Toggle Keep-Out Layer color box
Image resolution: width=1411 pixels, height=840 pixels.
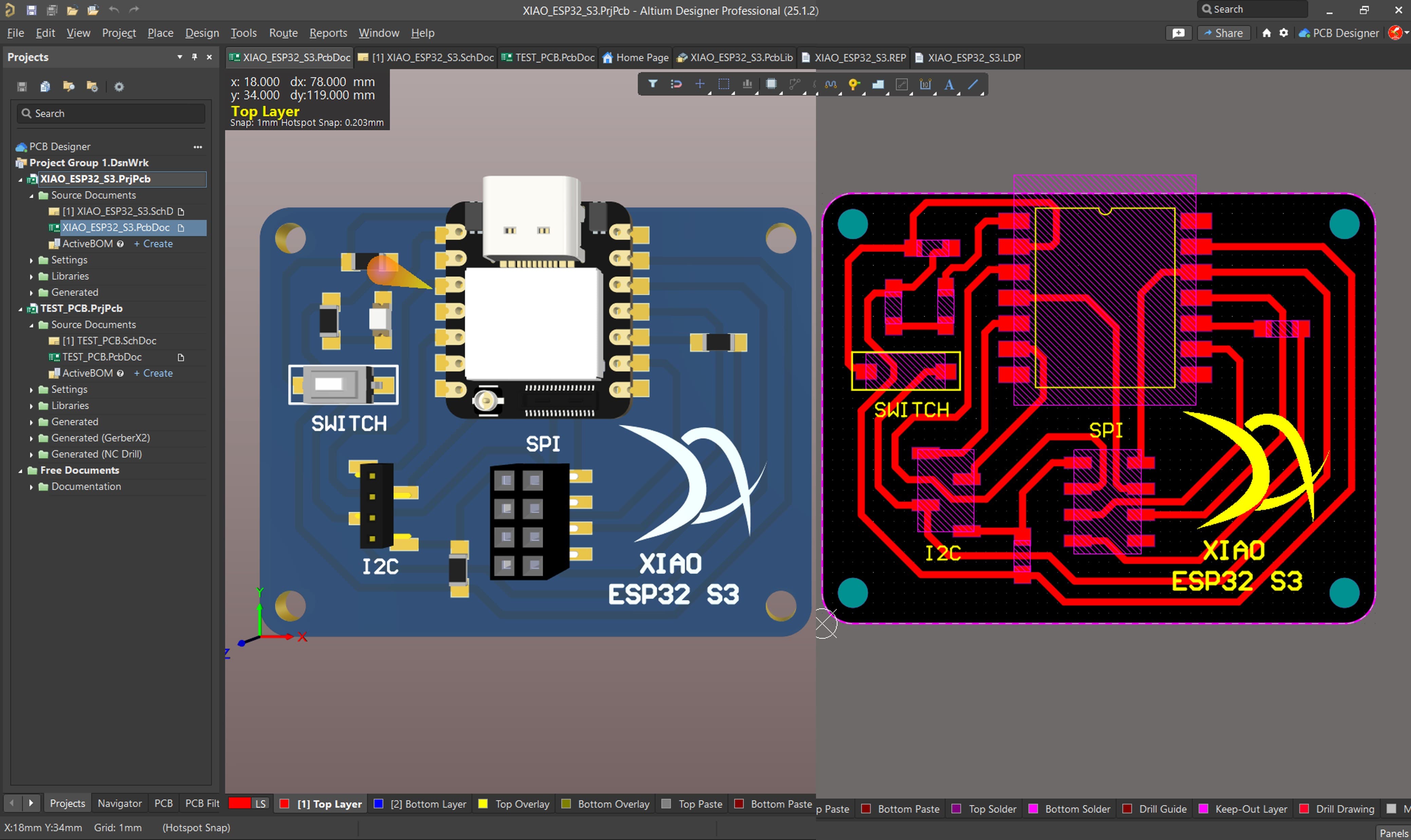(x=1204, y=809)
